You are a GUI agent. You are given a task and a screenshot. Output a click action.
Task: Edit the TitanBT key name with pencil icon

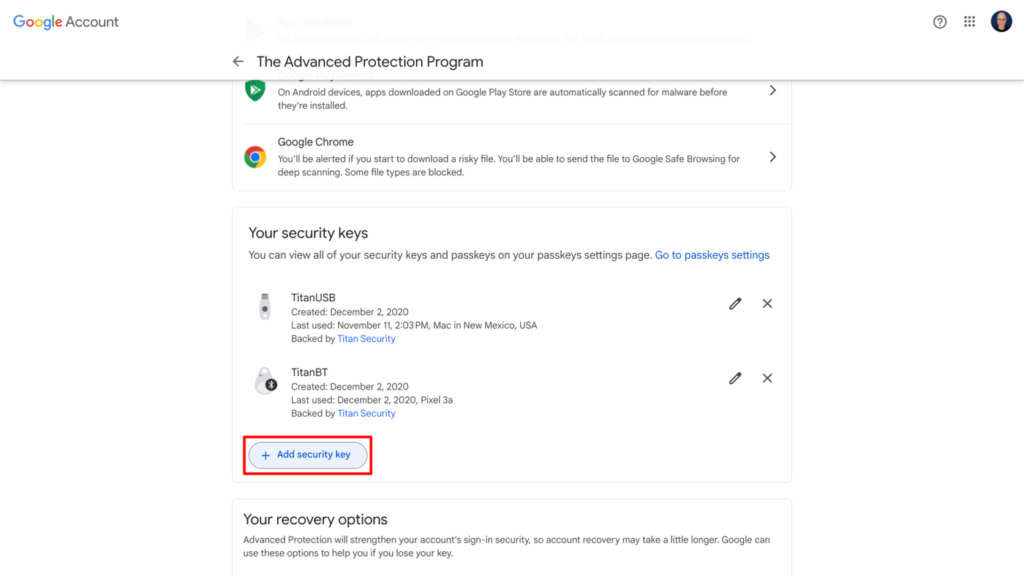(735, 378)
